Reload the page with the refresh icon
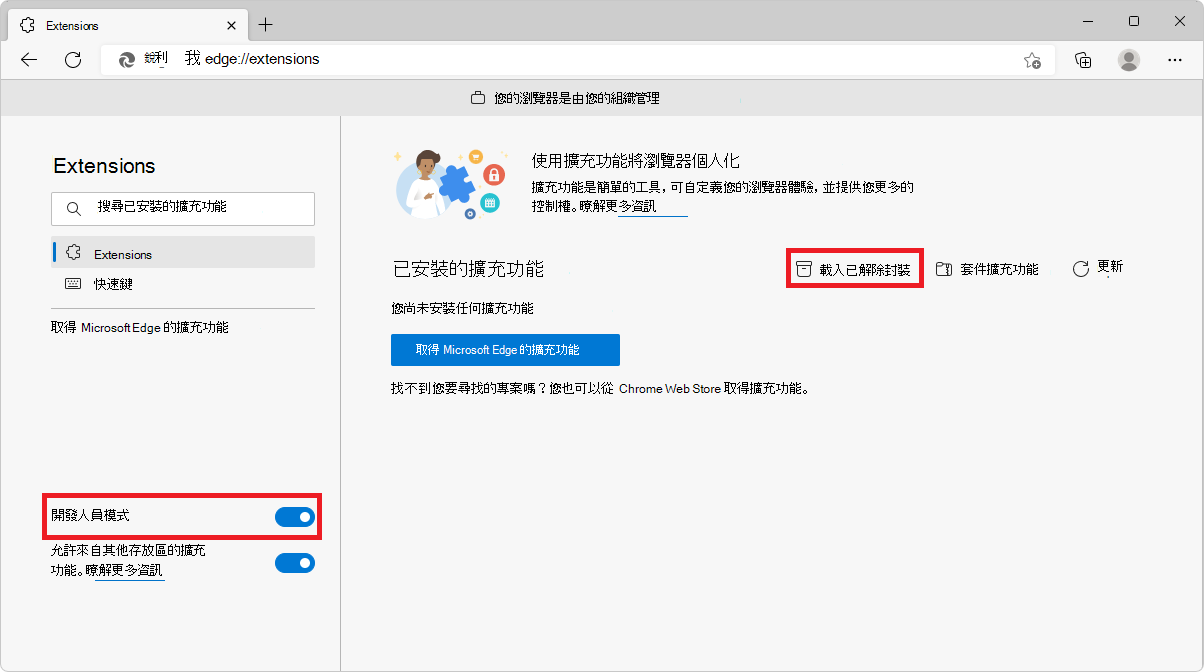The width and height of the screenshot is (1204, 672). (x=72, y=60)
